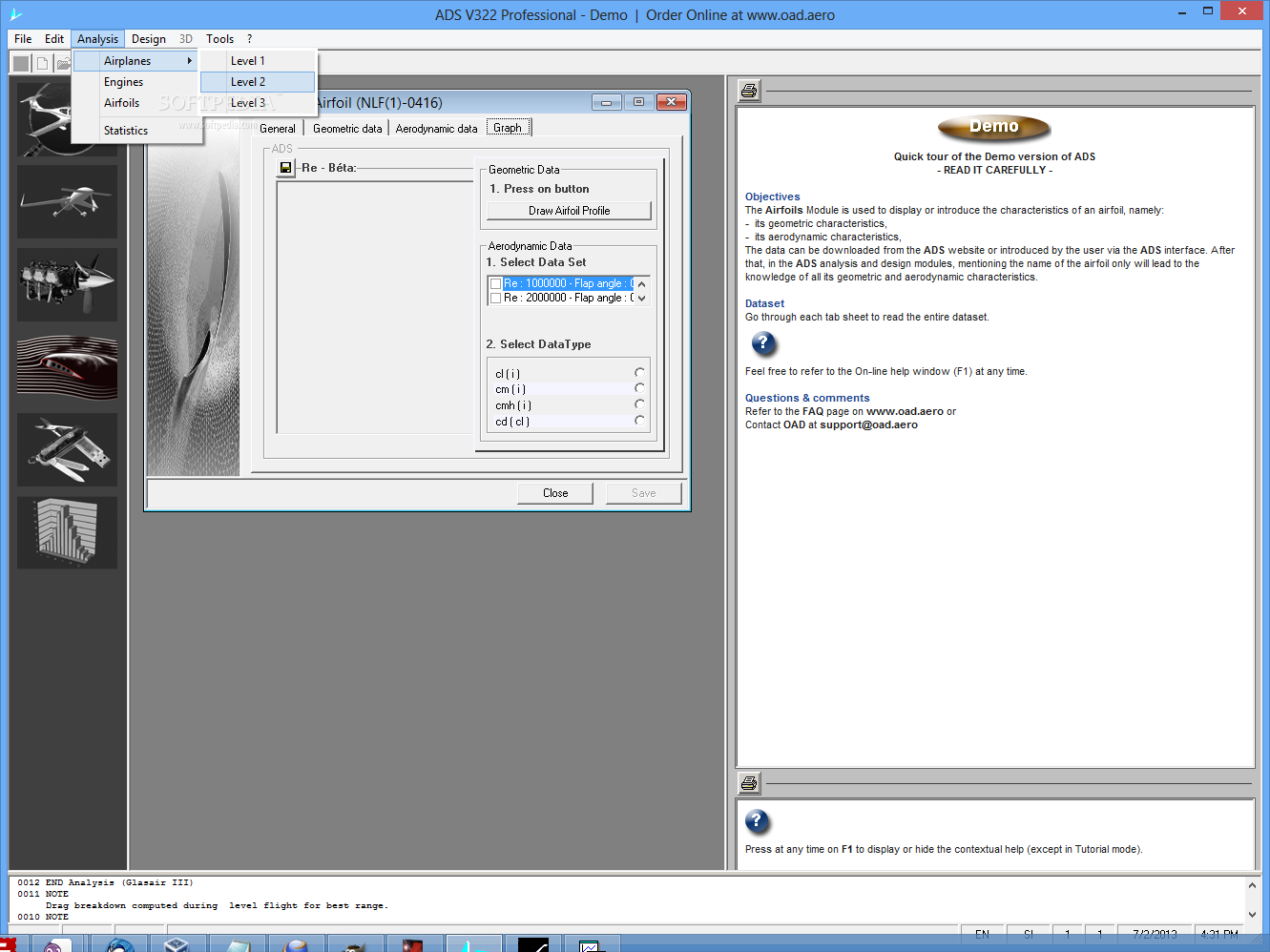Click the Objectives heading in tour panel
The width and height of the screenshot is (1270, 952).
click(773, 197)
